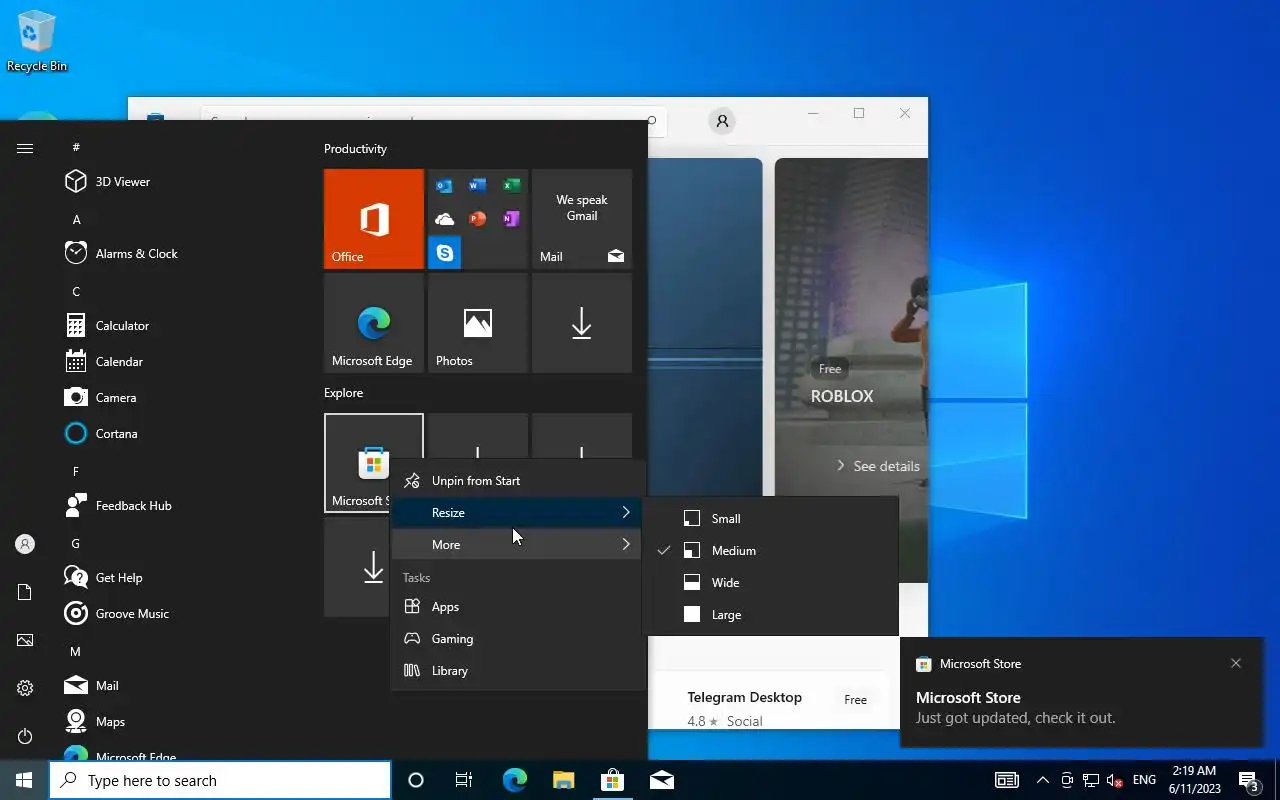Open Documents from the Start sidebar
Screen dimensions: 1280x800
tap(25, 592)
